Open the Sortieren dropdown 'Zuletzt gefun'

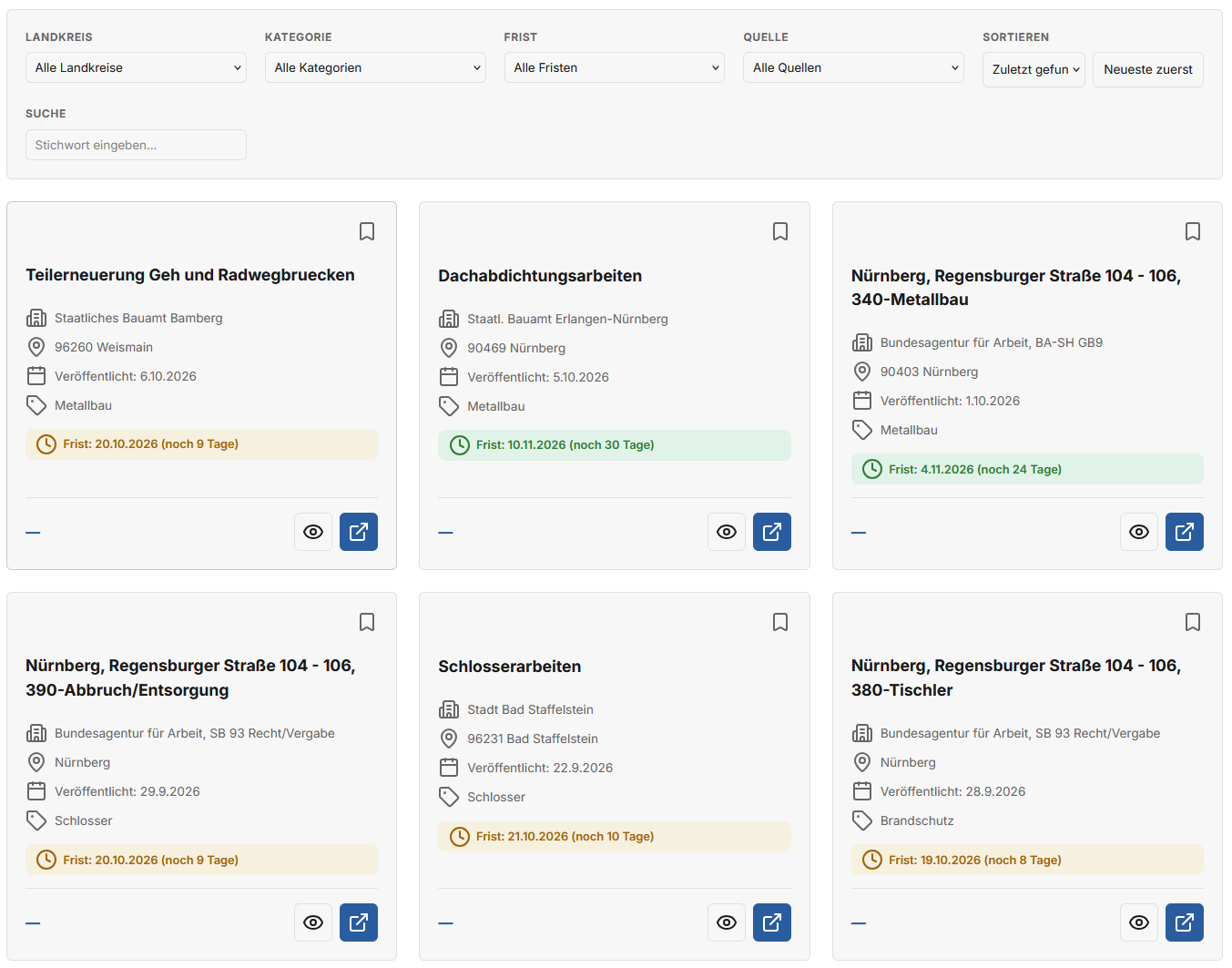(1033, 69)
